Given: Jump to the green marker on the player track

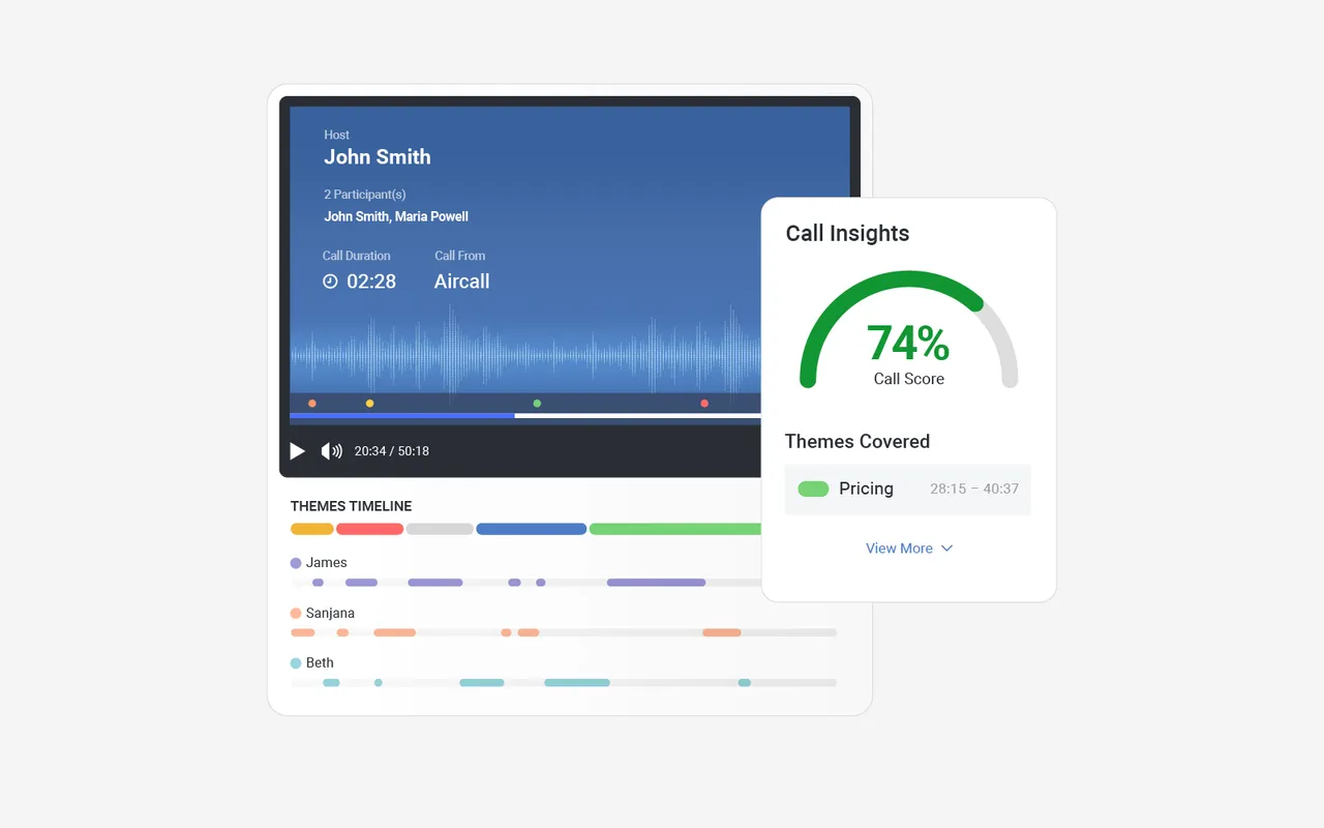Looking at the screenshot, I should 537,403.
